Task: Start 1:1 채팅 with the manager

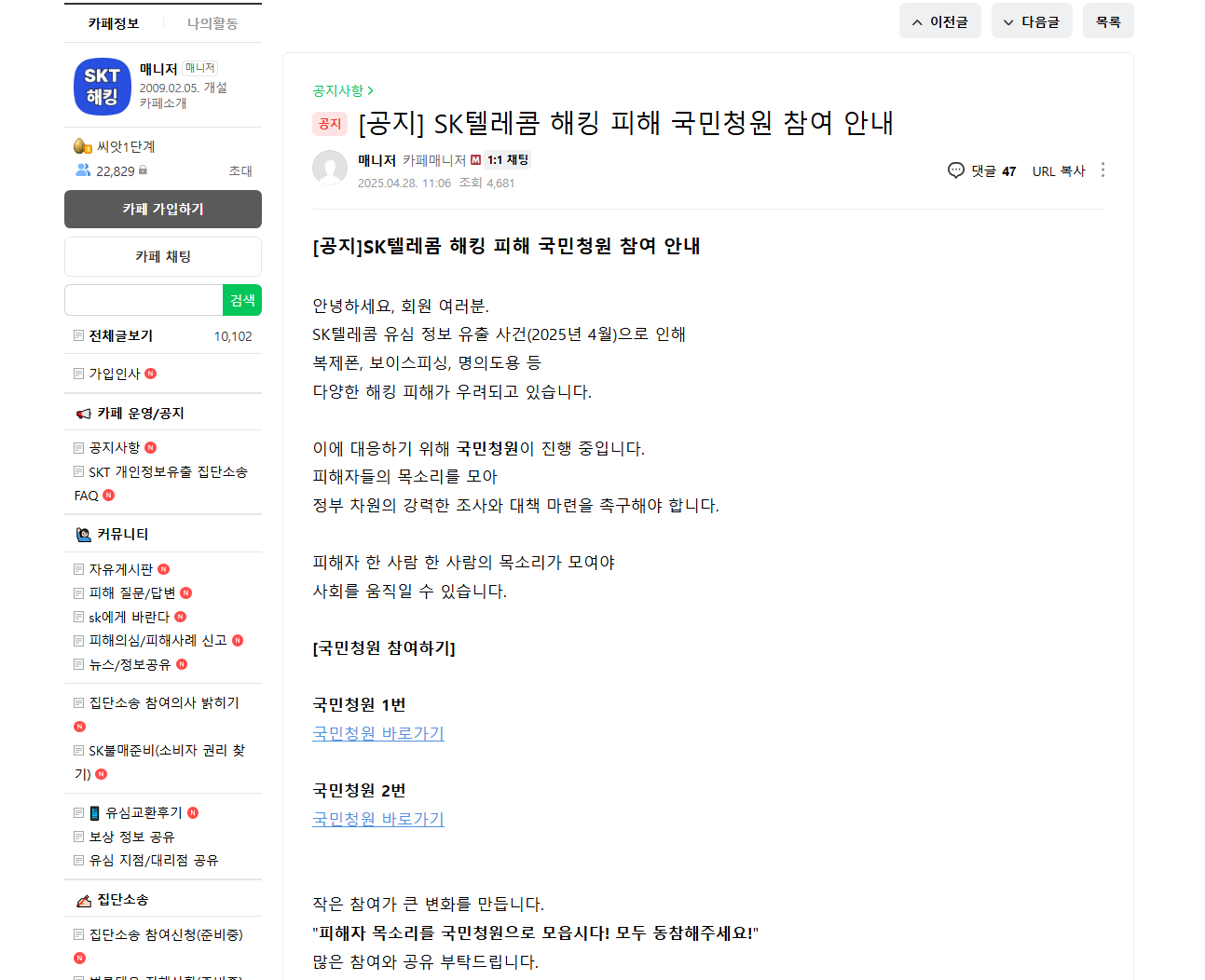Action: (x=508, y=160)
